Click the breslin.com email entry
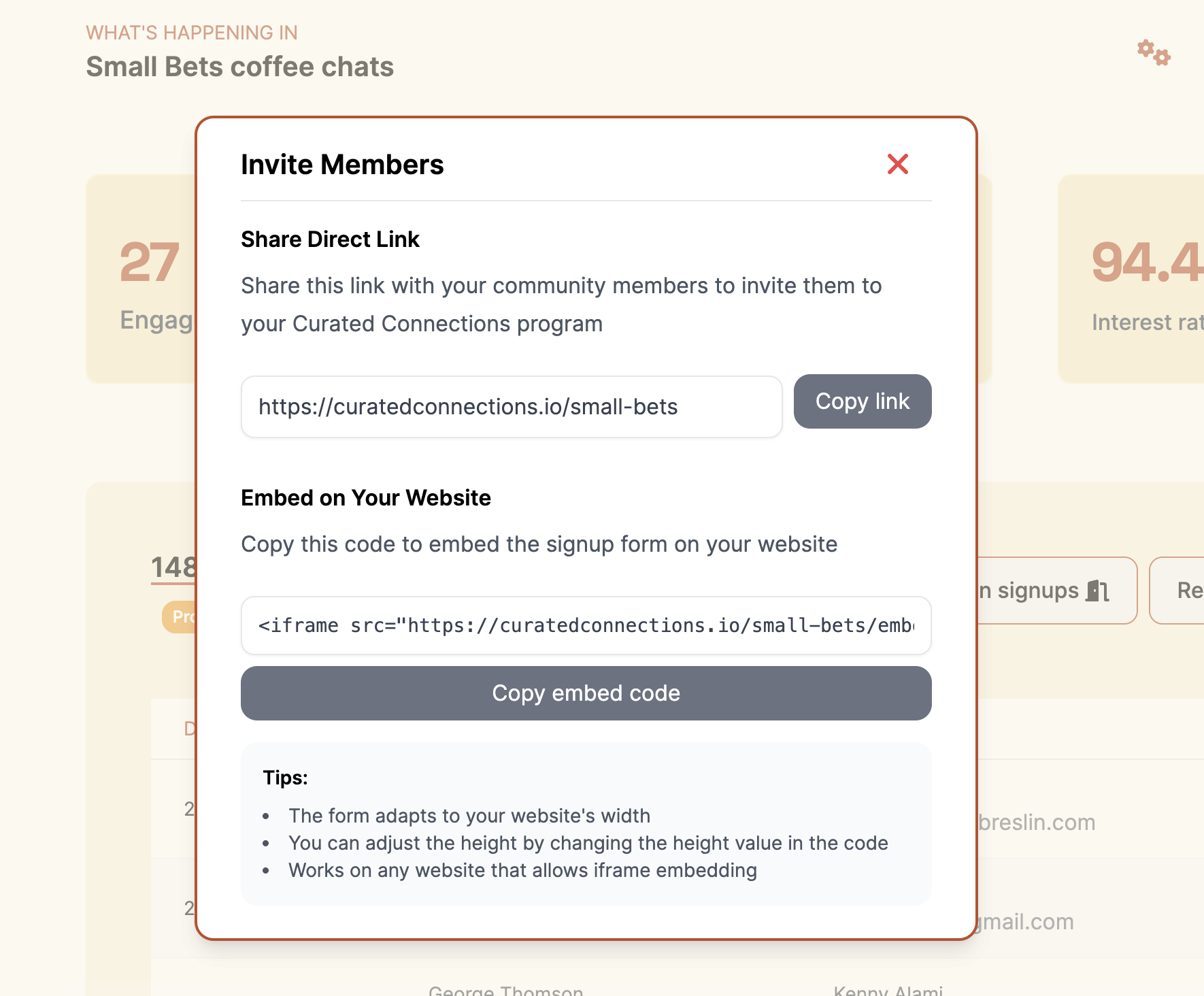 (x=1037, y=823)
